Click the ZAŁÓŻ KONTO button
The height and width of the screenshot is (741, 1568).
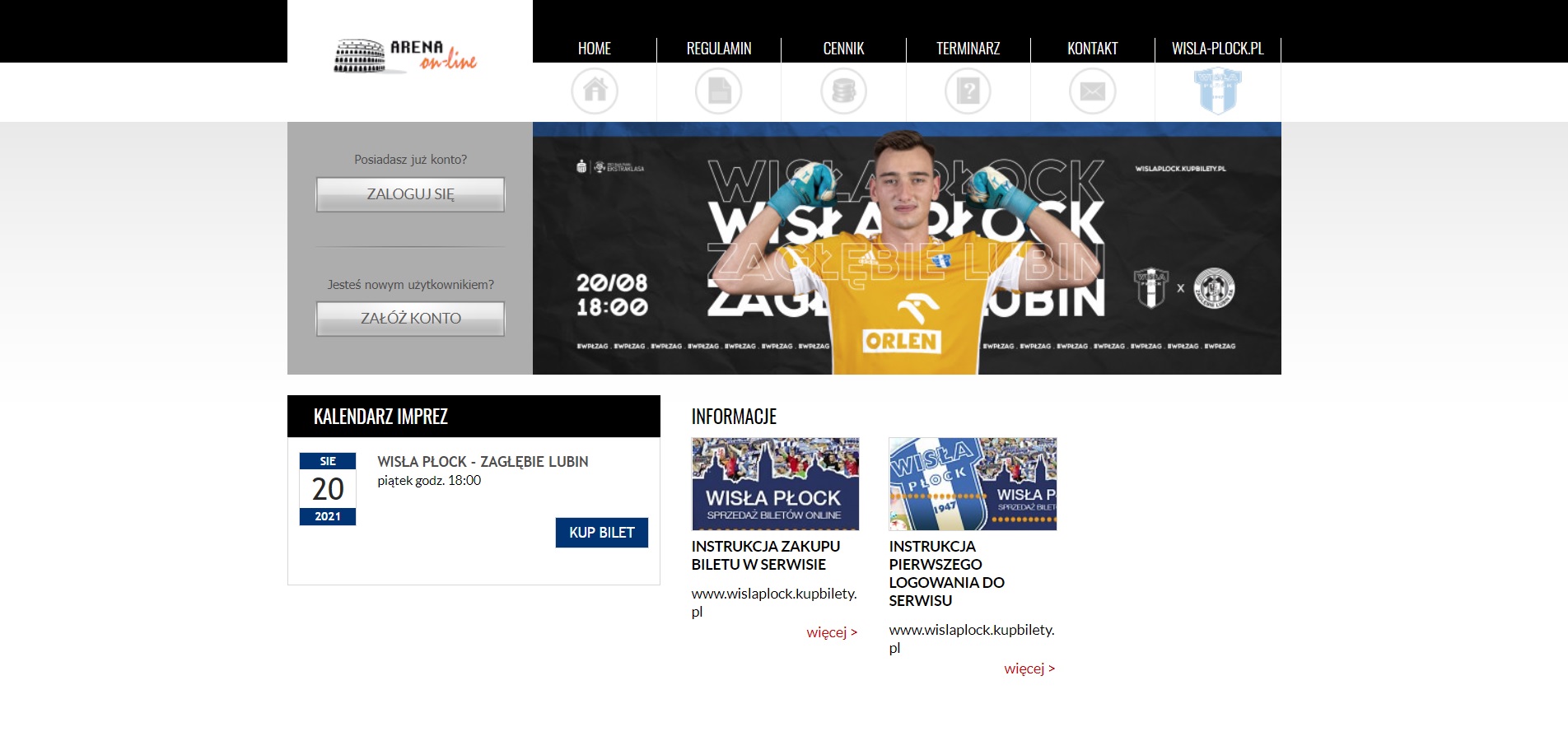[x=410, y=319]
